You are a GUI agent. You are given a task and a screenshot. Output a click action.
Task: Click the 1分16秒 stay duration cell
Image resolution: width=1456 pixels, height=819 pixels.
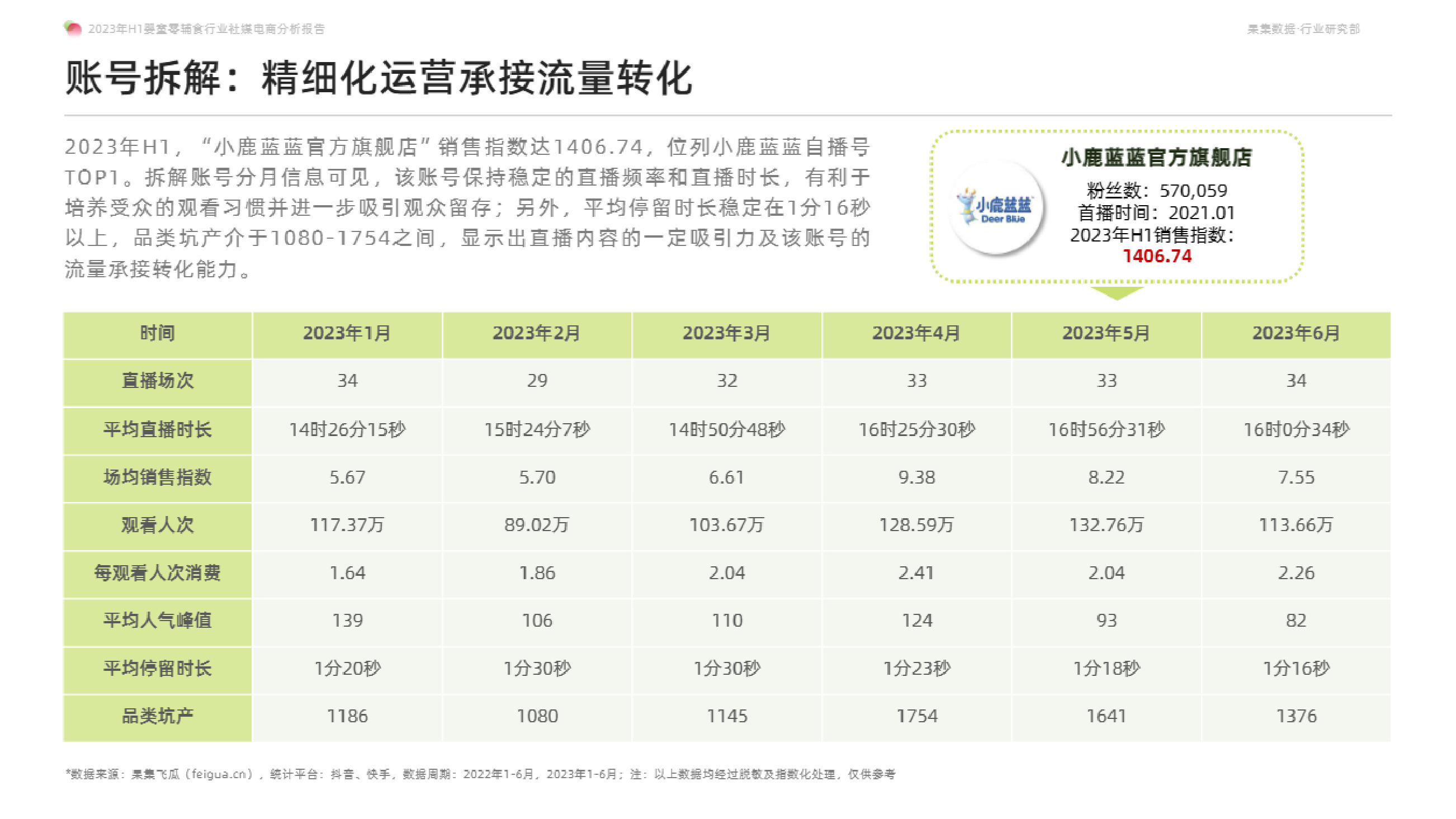click(x=1296, y=669)
